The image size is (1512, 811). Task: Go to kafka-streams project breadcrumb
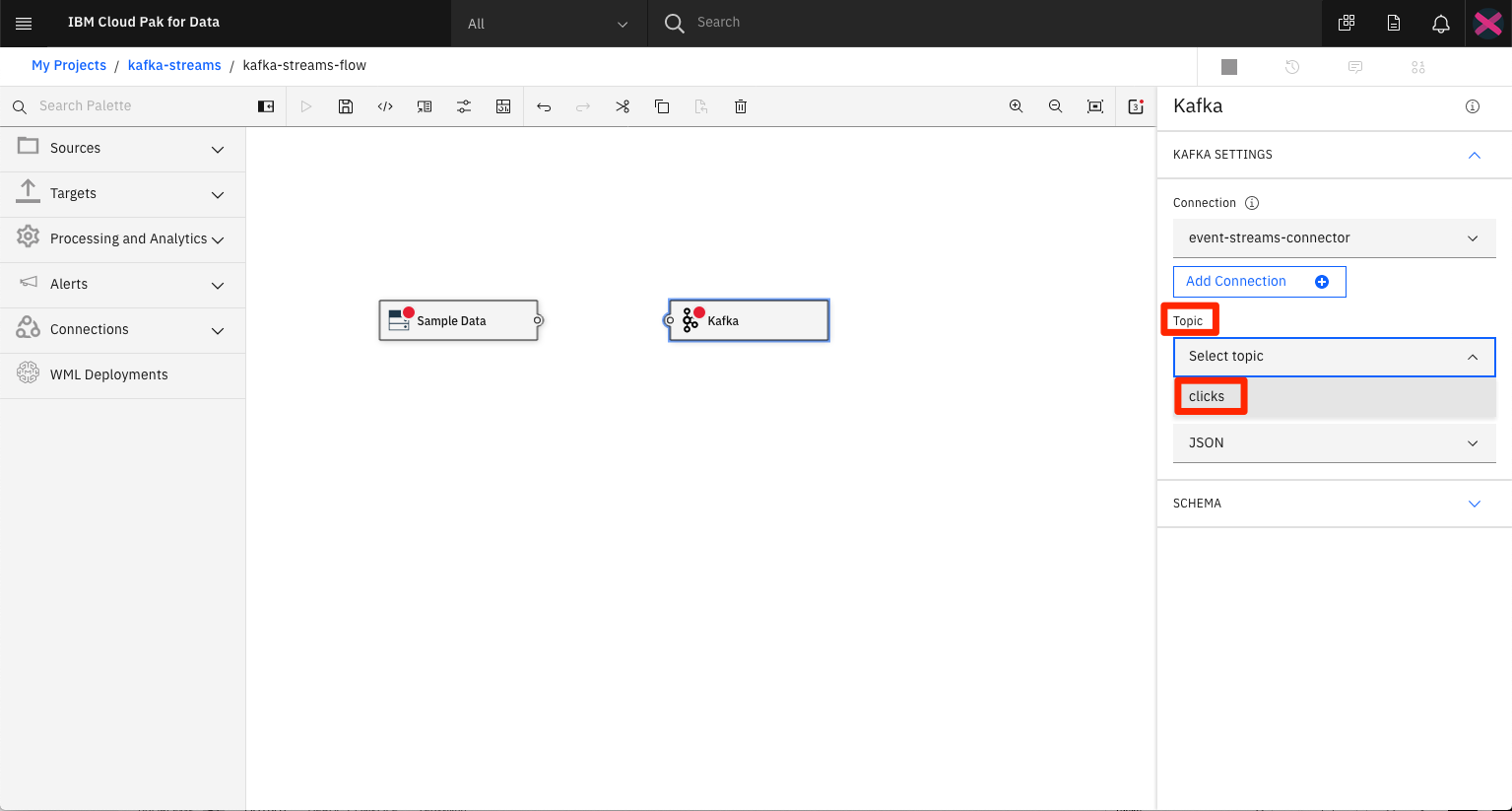point(174,65)
